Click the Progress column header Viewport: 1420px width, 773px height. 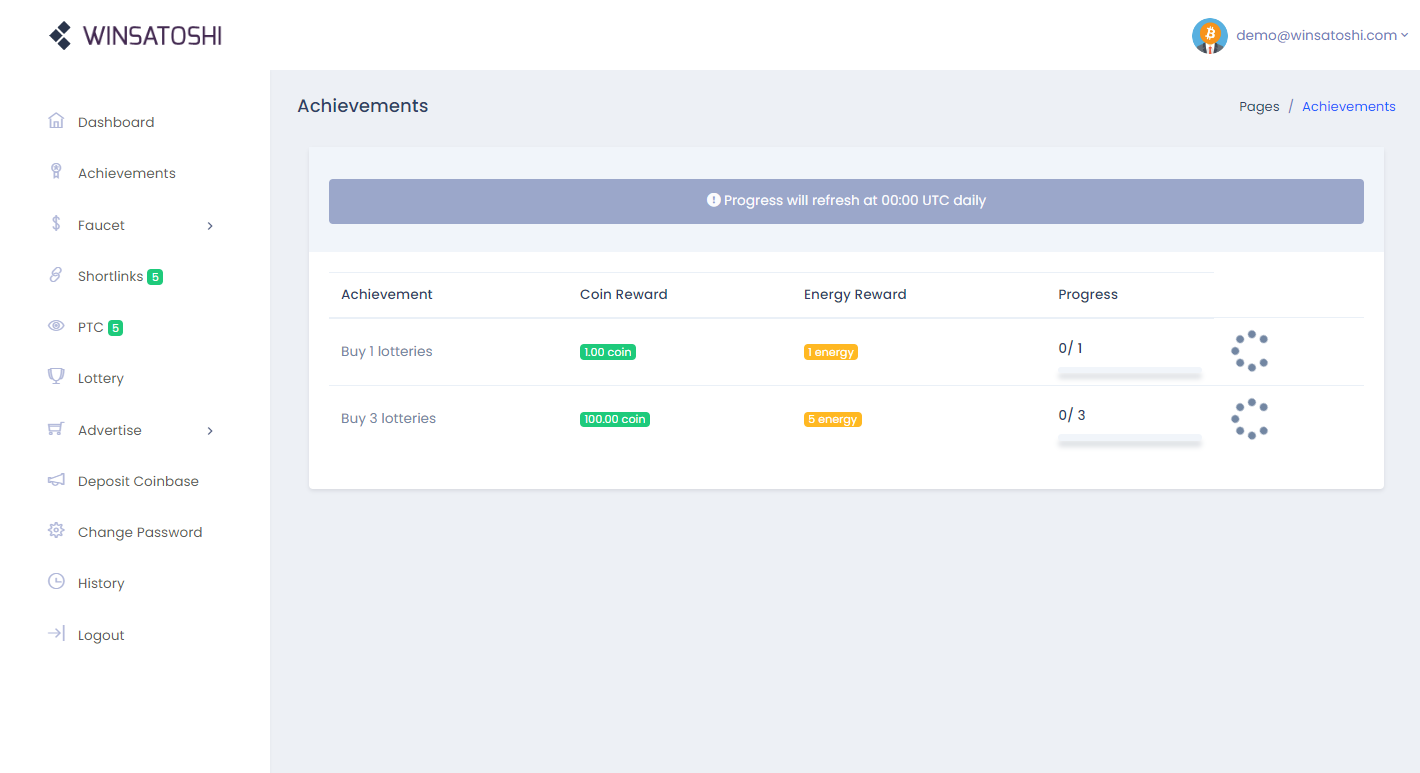(1088, 294)
